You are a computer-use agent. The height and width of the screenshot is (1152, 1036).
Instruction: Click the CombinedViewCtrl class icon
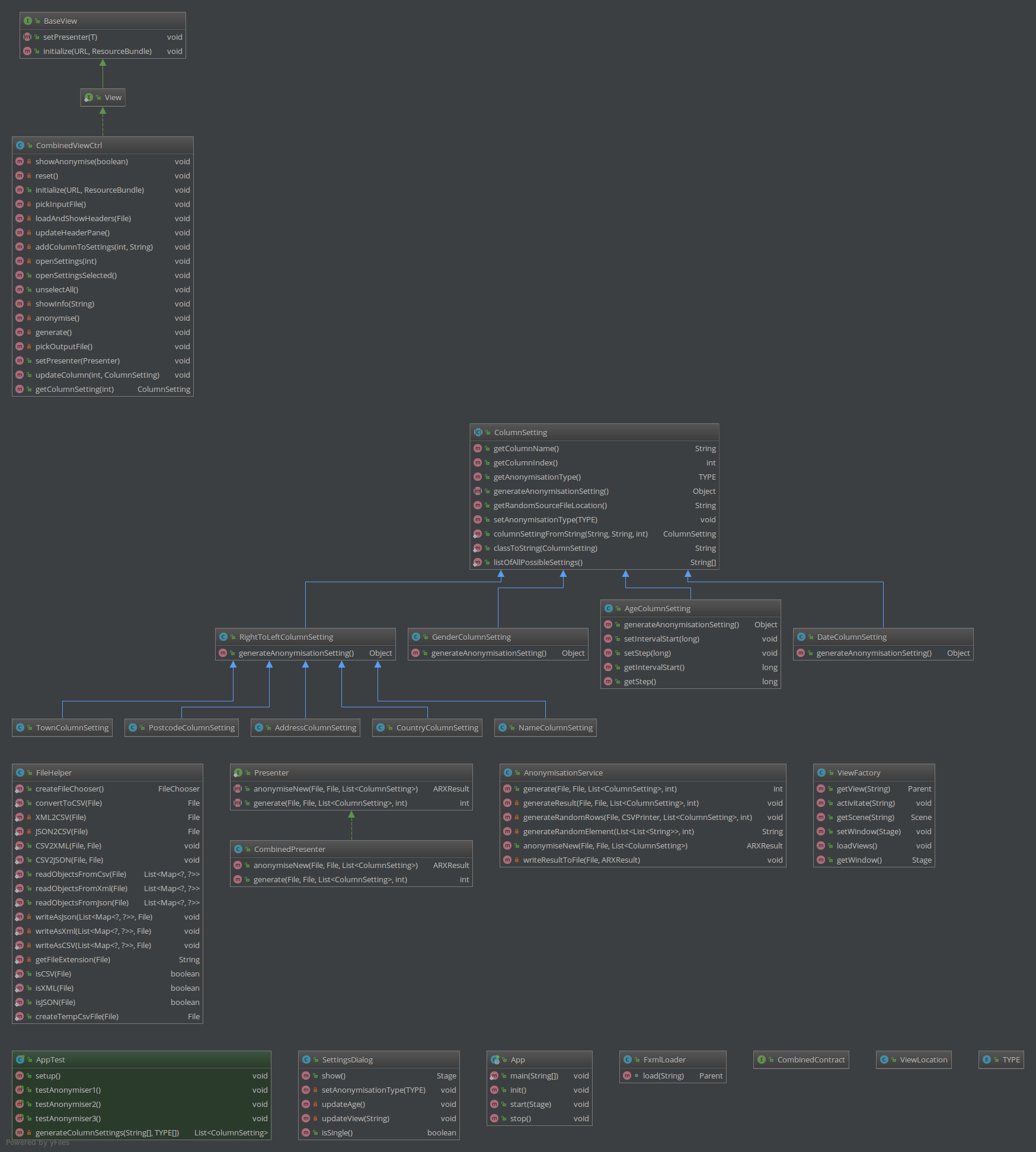click(20, 145)
